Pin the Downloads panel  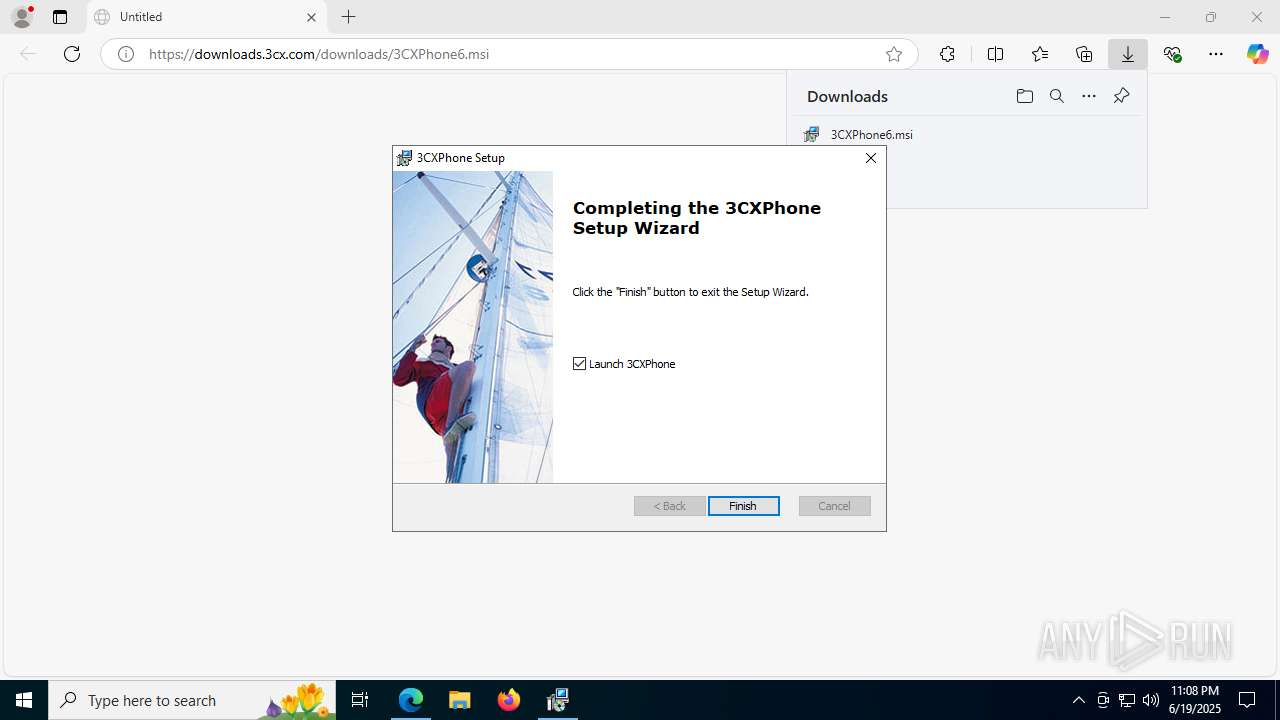1121,96
